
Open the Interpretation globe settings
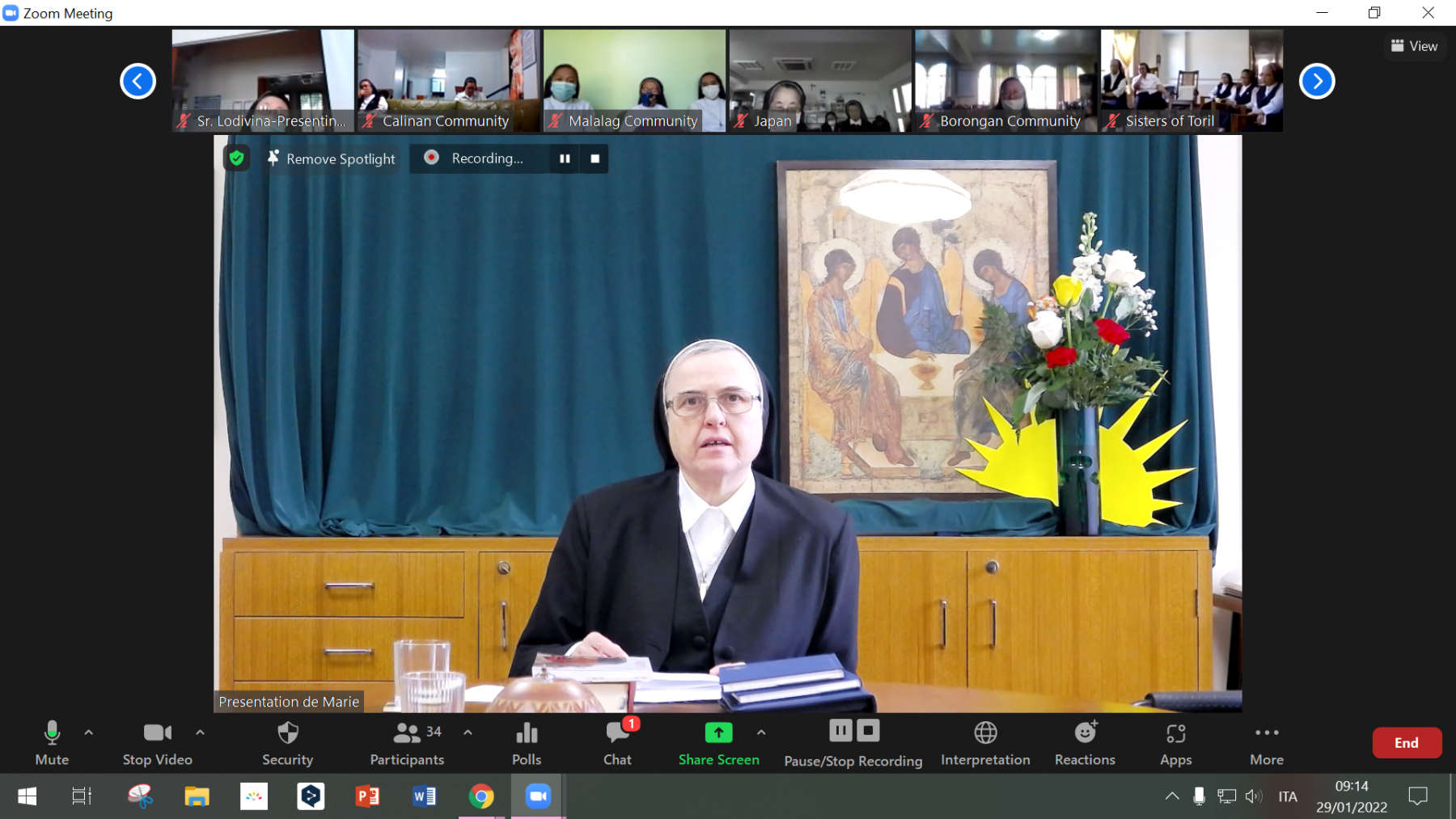(x=985, y=742)
